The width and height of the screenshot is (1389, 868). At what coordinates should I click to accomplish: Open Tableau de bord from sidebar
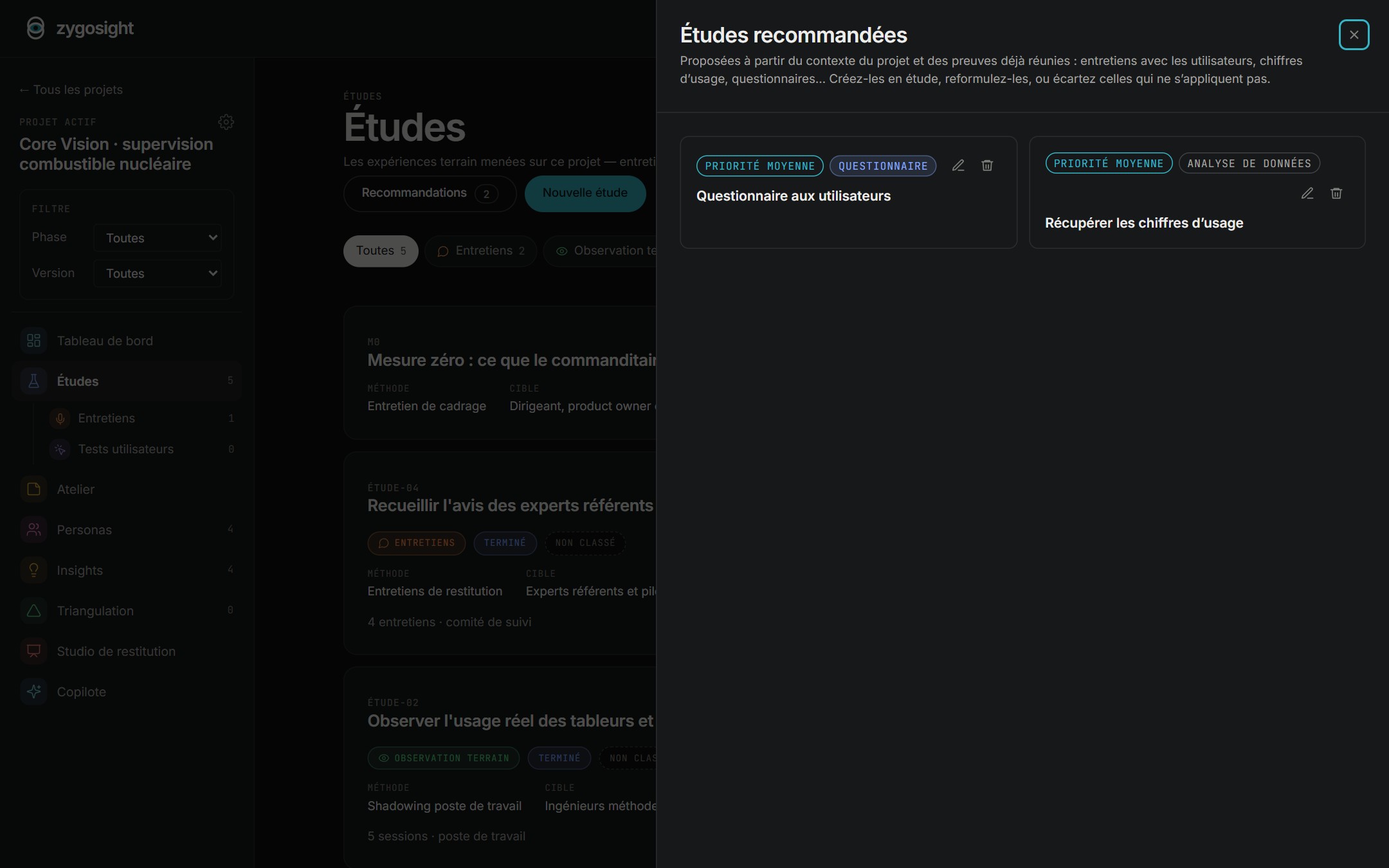tap(127, 341)
